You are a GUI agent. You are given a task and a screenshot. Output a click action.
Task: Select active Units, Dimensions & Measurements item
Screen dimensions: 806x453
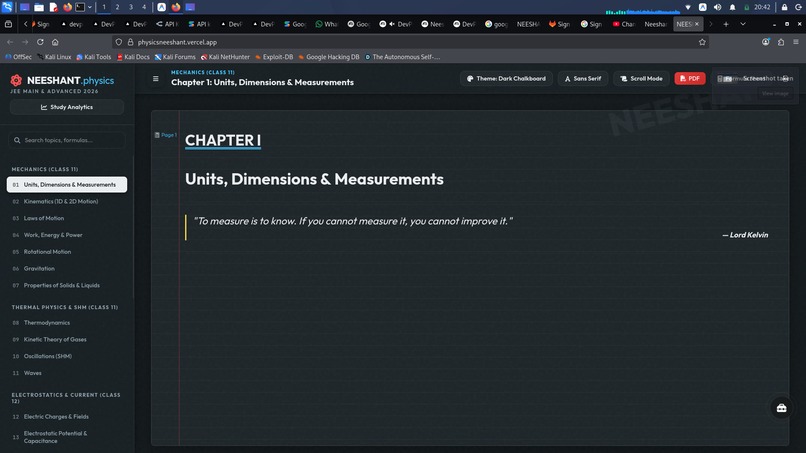67,185
